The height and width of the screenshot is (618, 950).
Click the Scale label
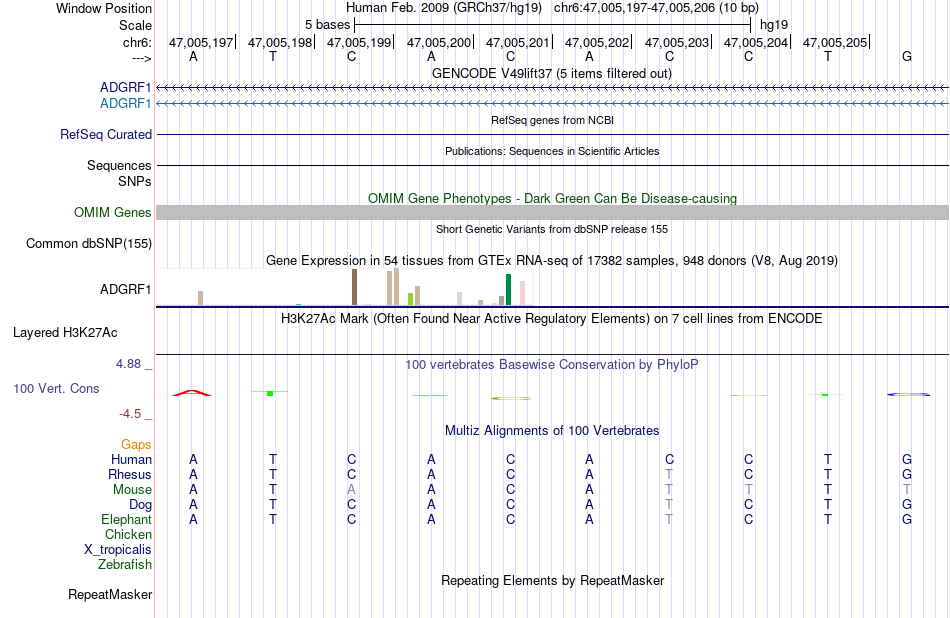coord(135,25)
